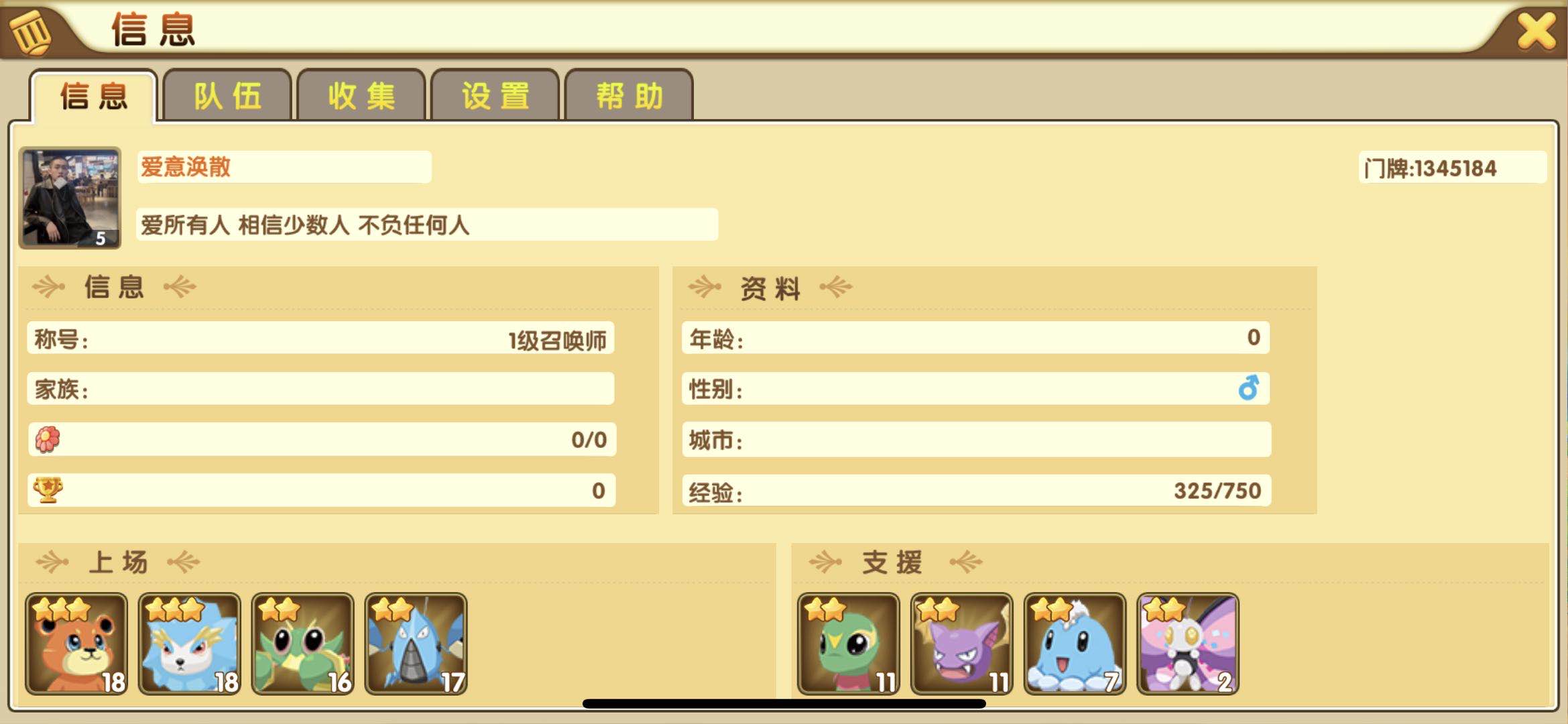Open the 设置 tab
The width and height of the screenshot is (1568, 724).
(495, 95)
